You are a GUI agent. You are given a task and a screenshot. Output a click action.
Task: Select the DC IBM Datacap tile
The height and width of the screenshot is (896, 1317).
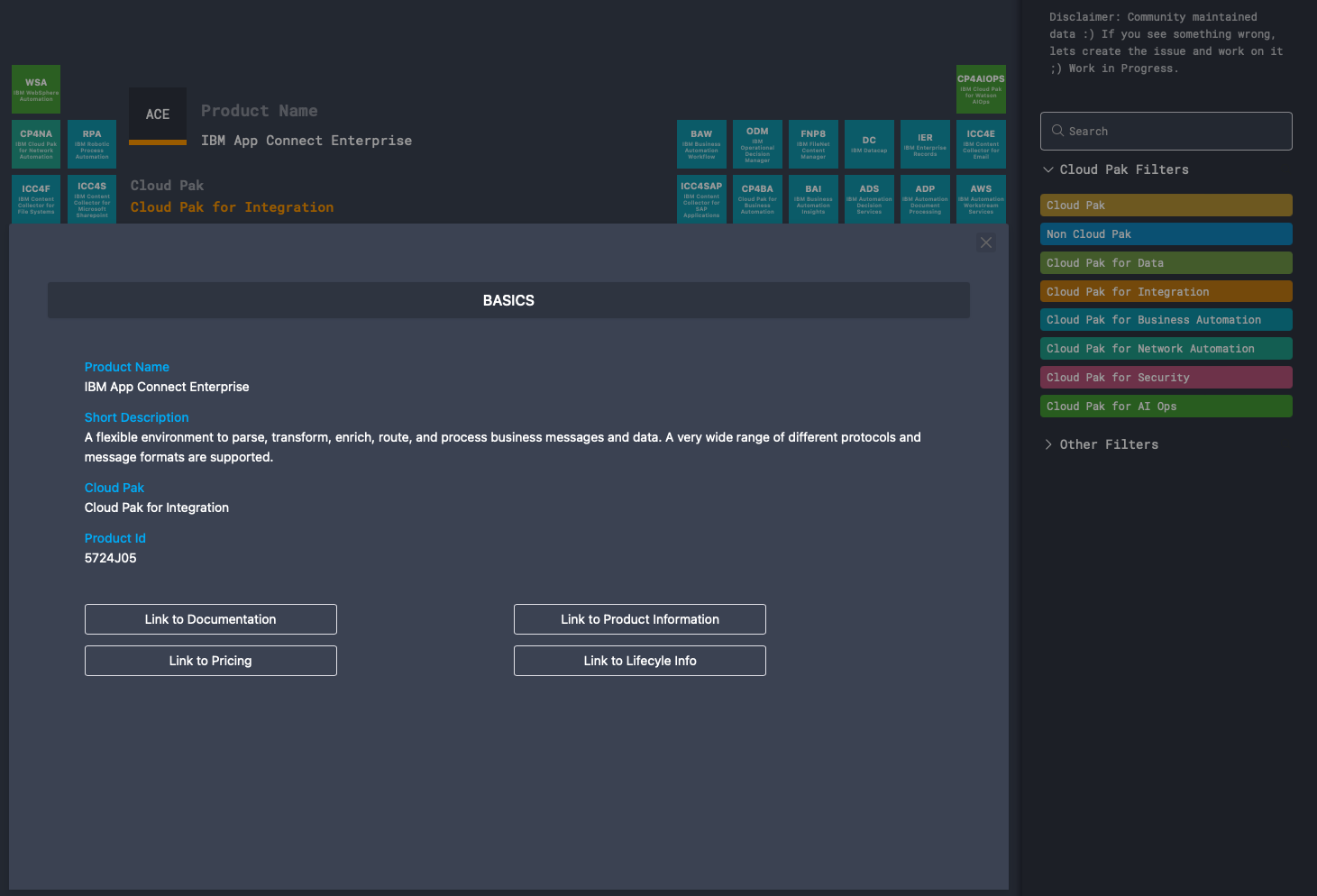point(869,144)
